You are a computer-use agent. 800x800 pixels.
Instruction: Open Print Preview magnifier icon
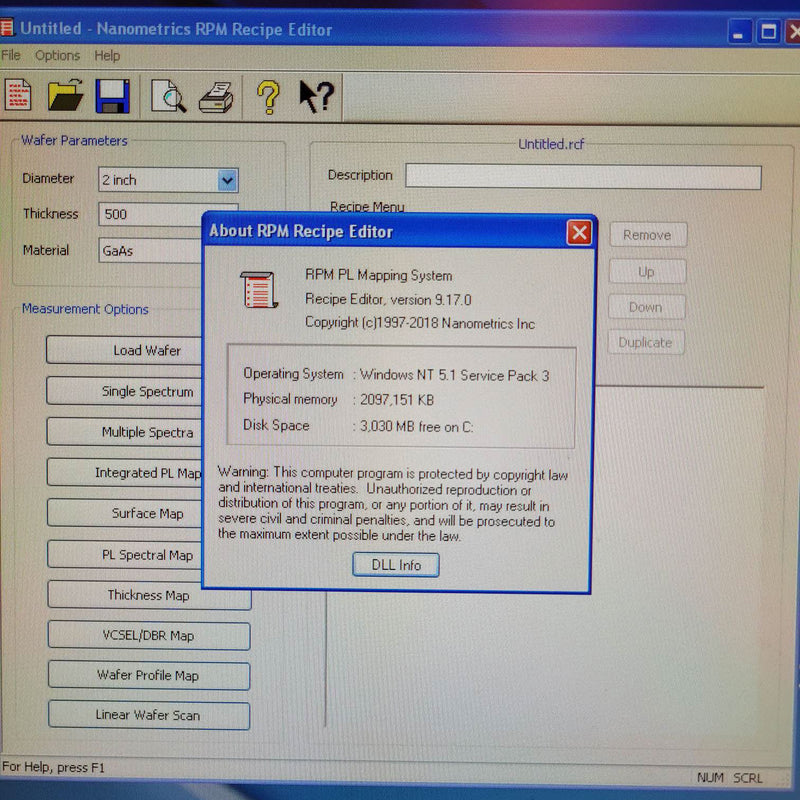[168, 96]
